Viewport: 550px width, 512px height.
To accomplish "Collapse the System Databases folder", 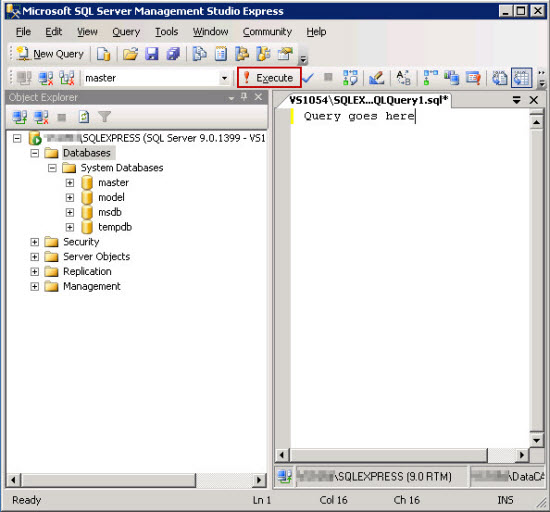I will coord(52,168).
